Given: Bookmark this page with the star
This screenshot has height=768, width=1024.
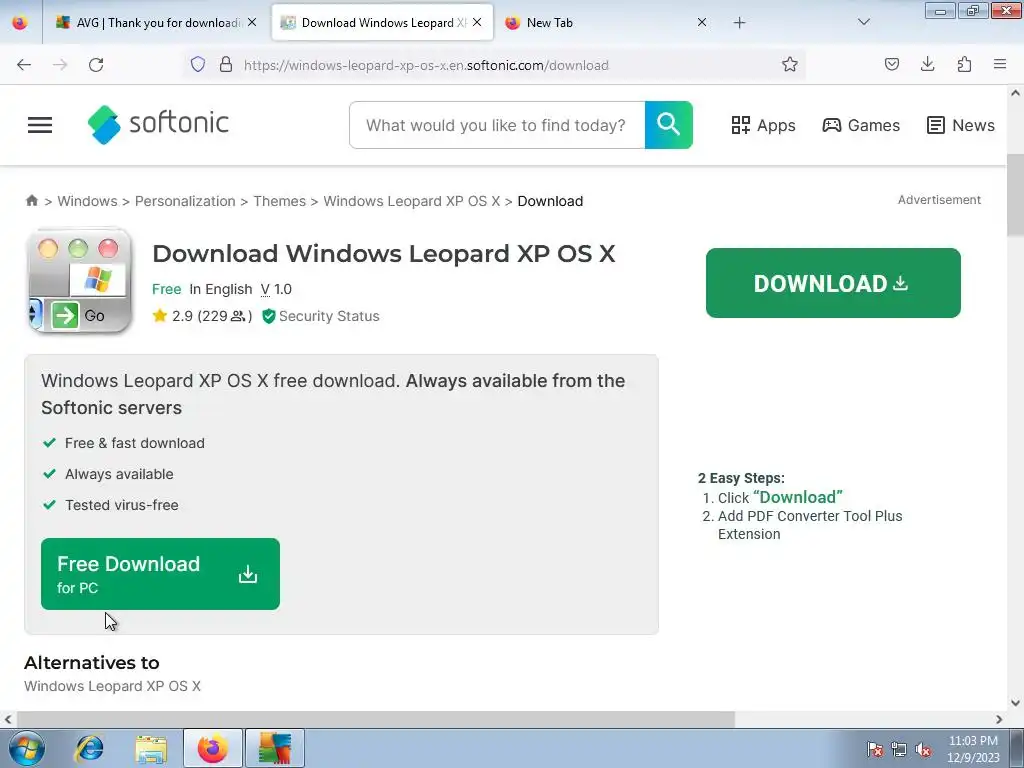Looking at the screenshot, I should 790,65.
